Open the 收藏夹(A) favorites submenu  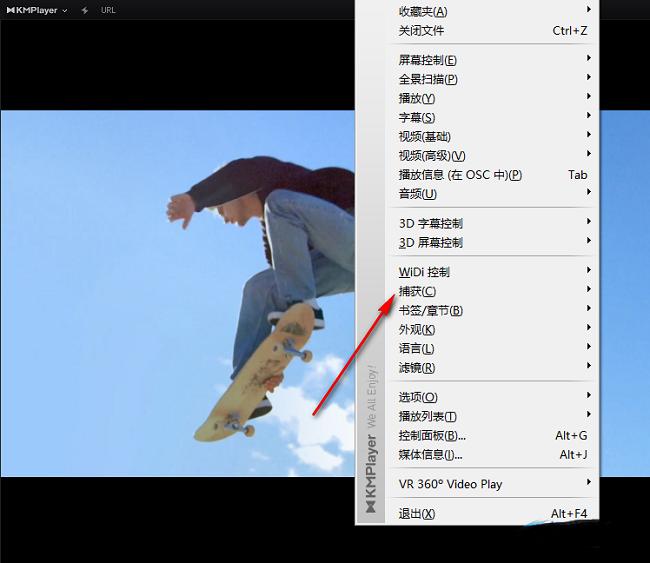point(423,11)
